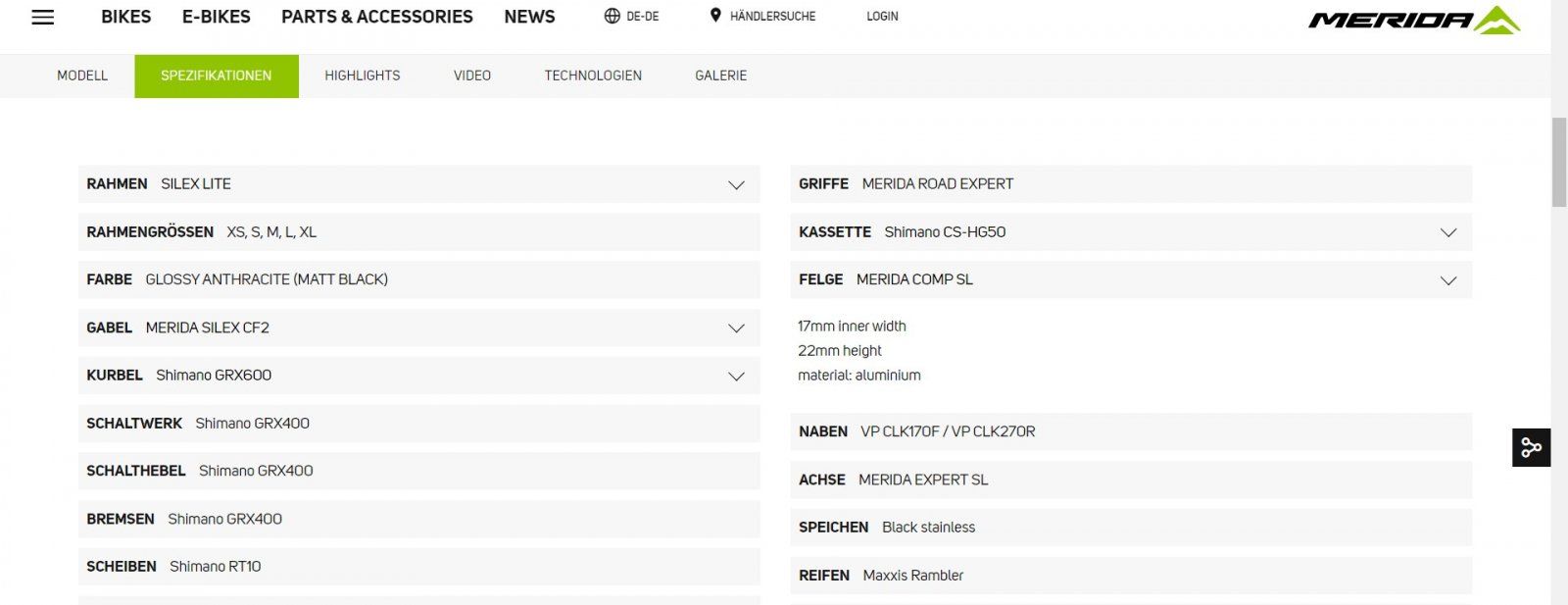1568x605 pixels.
Task: Collapse the Felge Merida Comp SL details
Action: (1447, 280)
